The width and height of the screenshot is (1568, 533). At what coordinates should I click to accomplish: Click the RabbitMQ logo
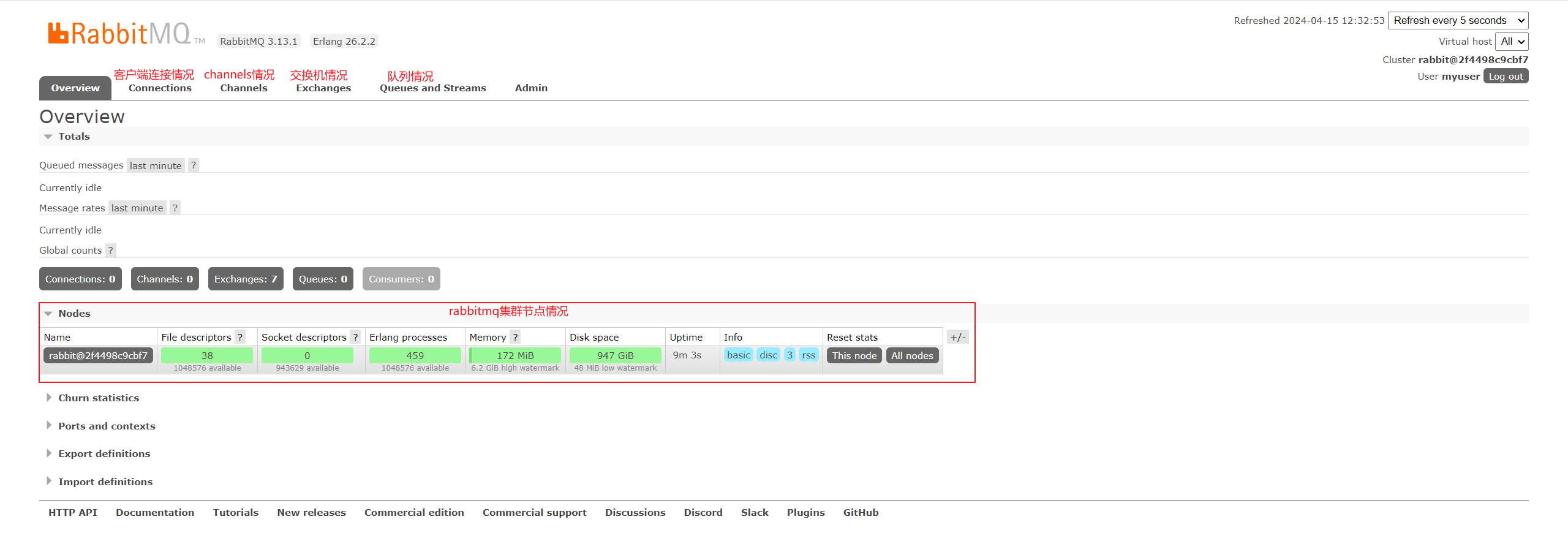coord(126,34)
